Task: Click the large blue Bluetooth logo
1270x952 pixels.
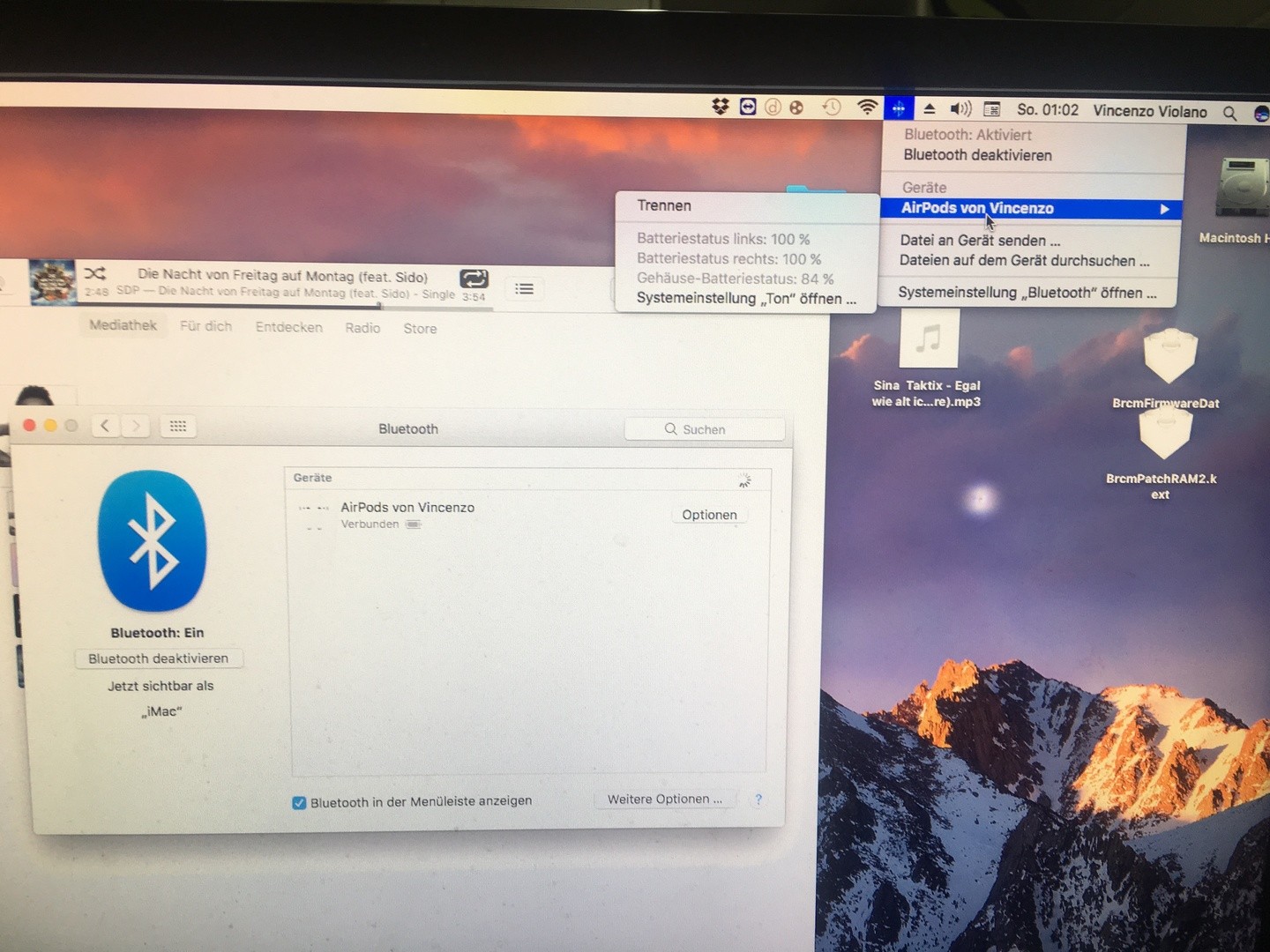Action: 153,541
